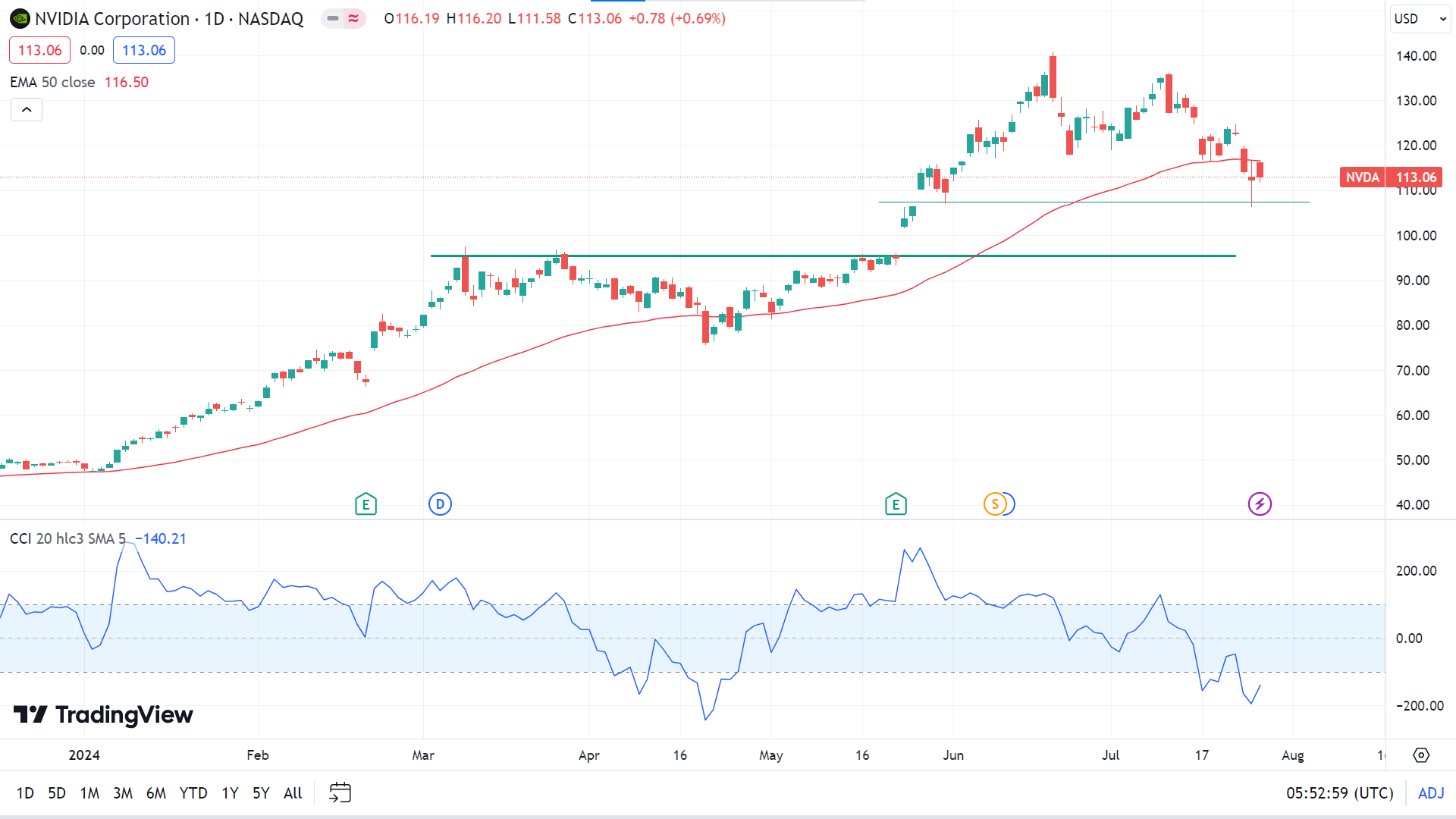
Task: Select the 1M time range
Action: click(x=89, y=793)
